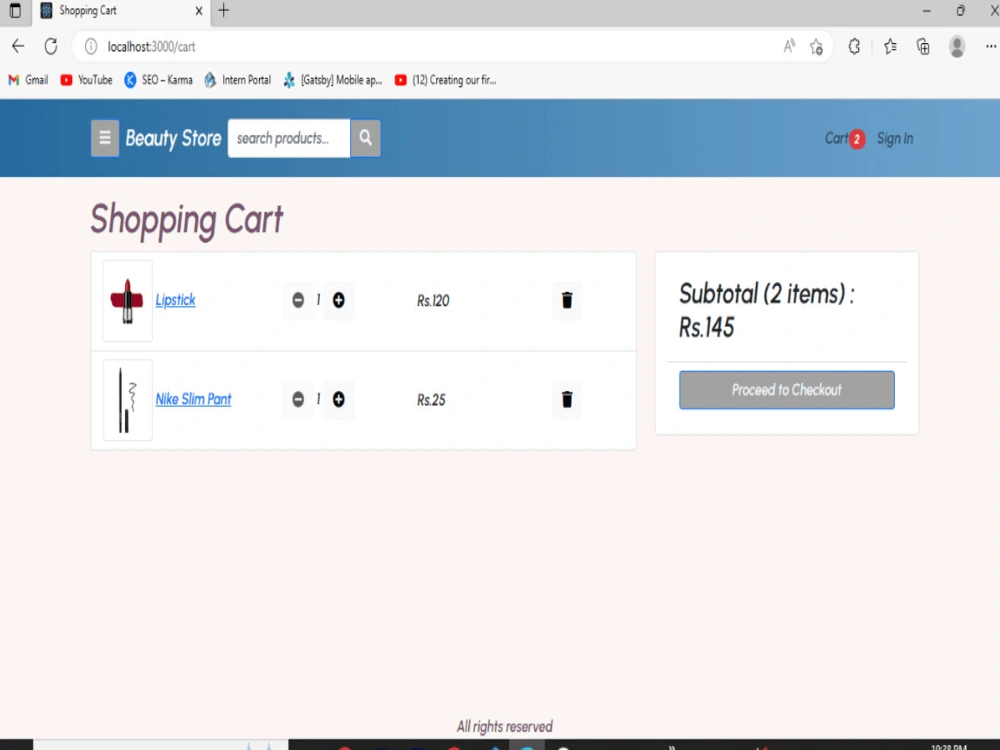1000x750 pixels.
Task: Open the Gatsby Mobile ap... bookmark
Action: pos(332,80)
